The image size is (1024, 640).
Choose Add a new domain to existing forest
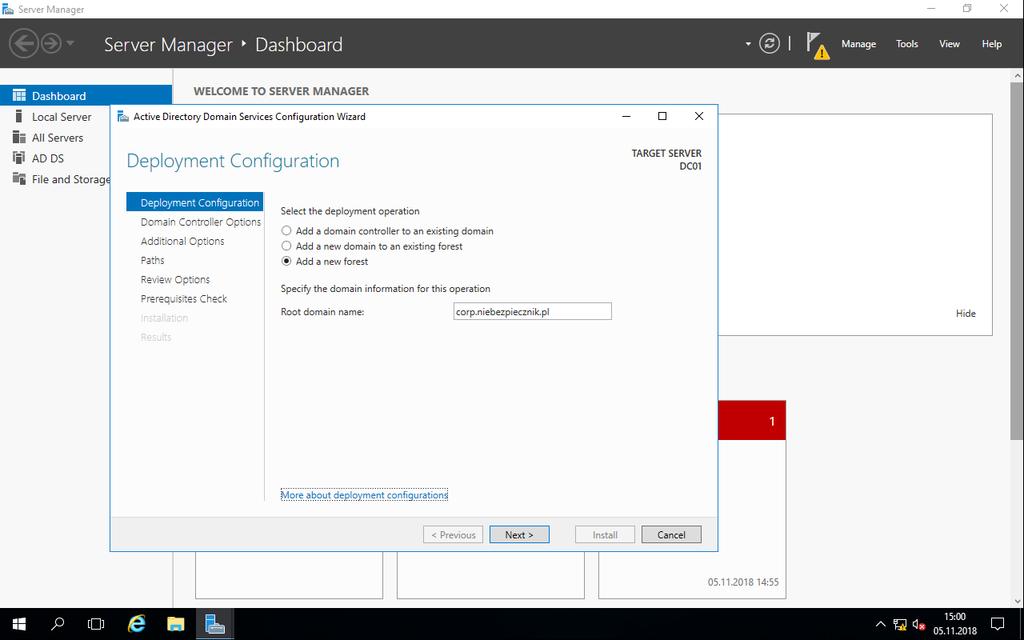tap(372, 246)
